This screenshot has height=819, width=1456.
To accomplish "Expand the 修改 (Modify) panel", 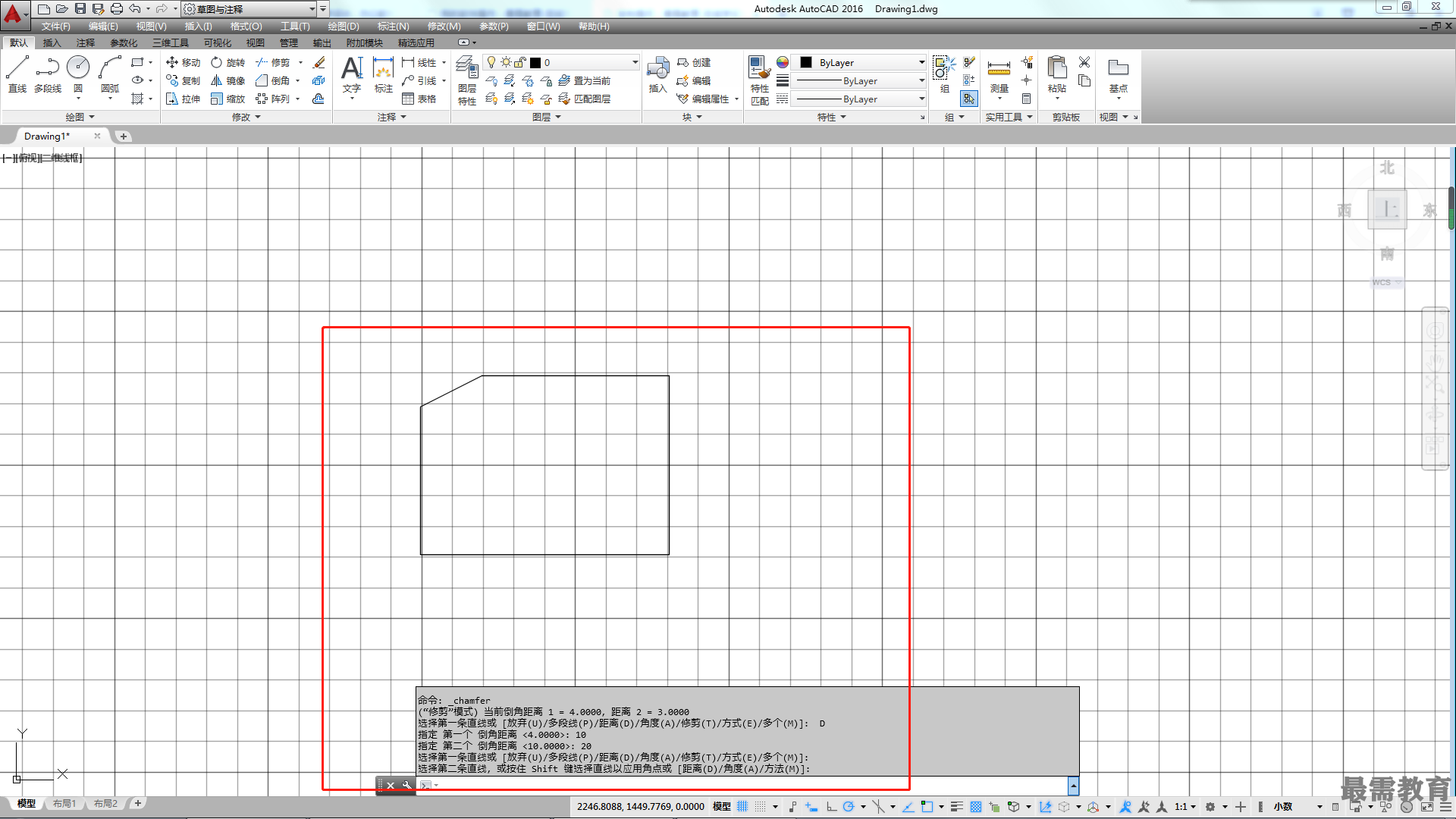I will [x=246, y=117].
